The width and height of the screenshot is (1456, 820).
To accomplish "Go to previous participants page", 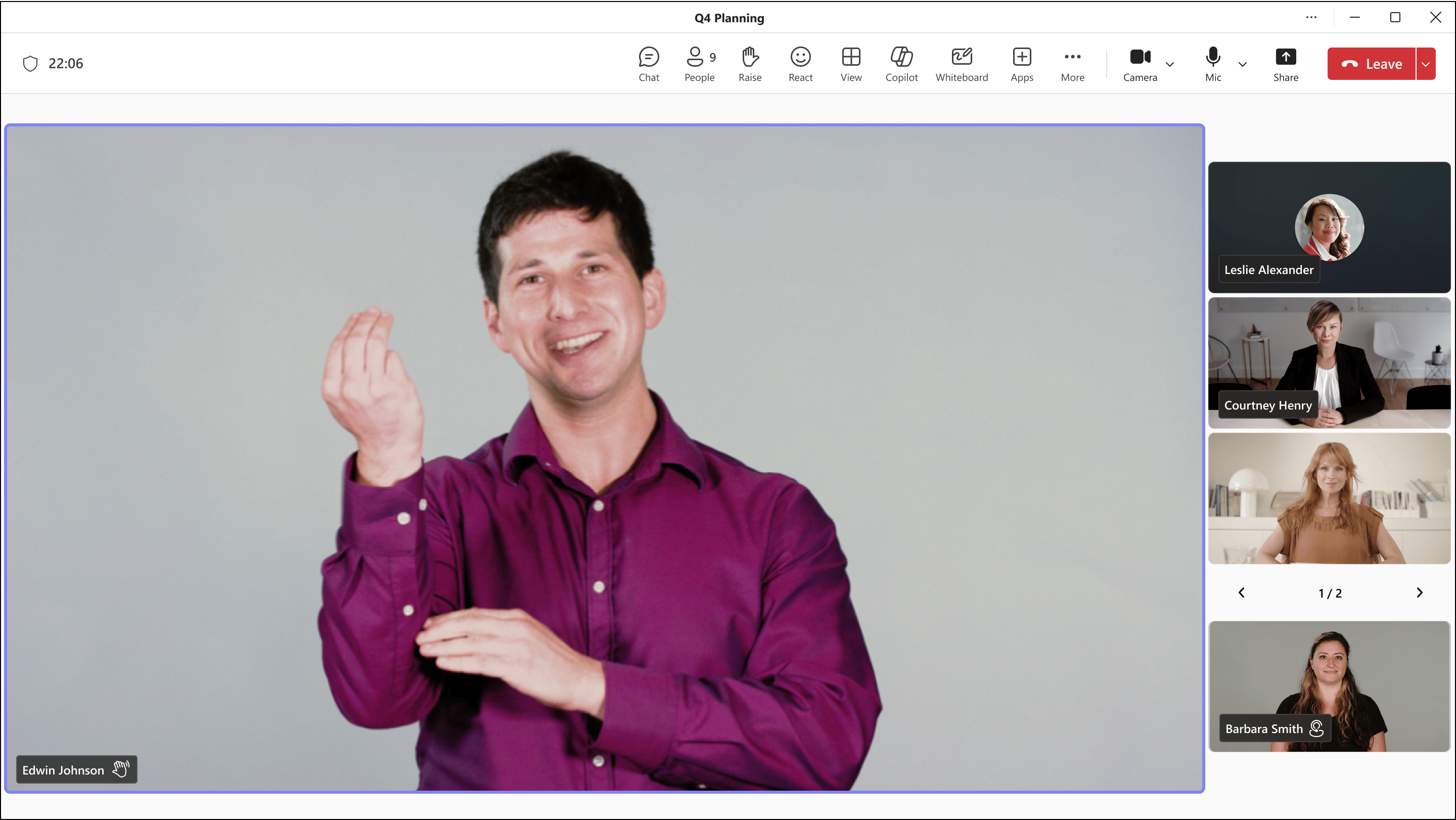I will pos(1241,593).
